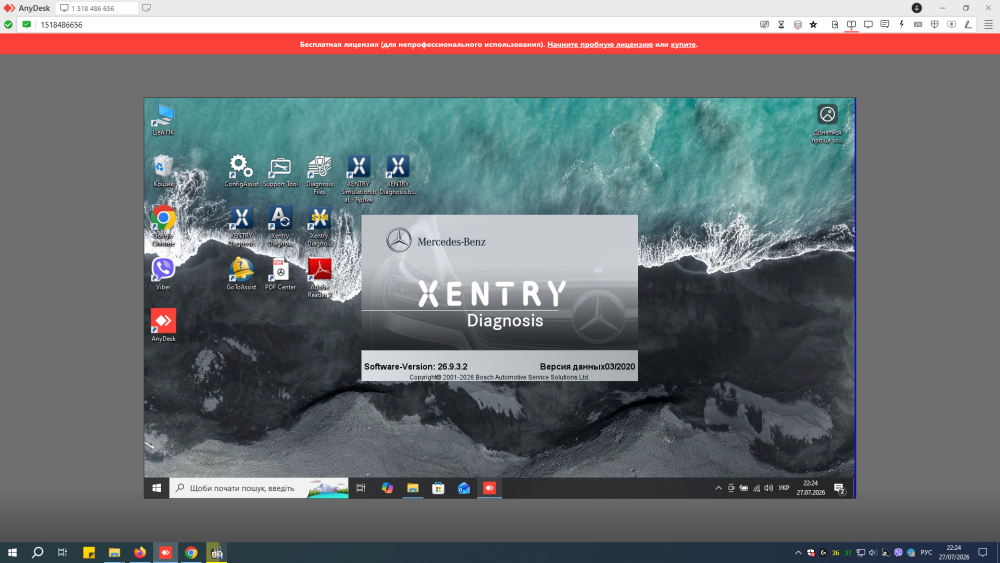Screen dimensions: 1000x563
Task: Follow the 'купите' link in the red banner
Action: pyautogui.click(x=683, y=45)
